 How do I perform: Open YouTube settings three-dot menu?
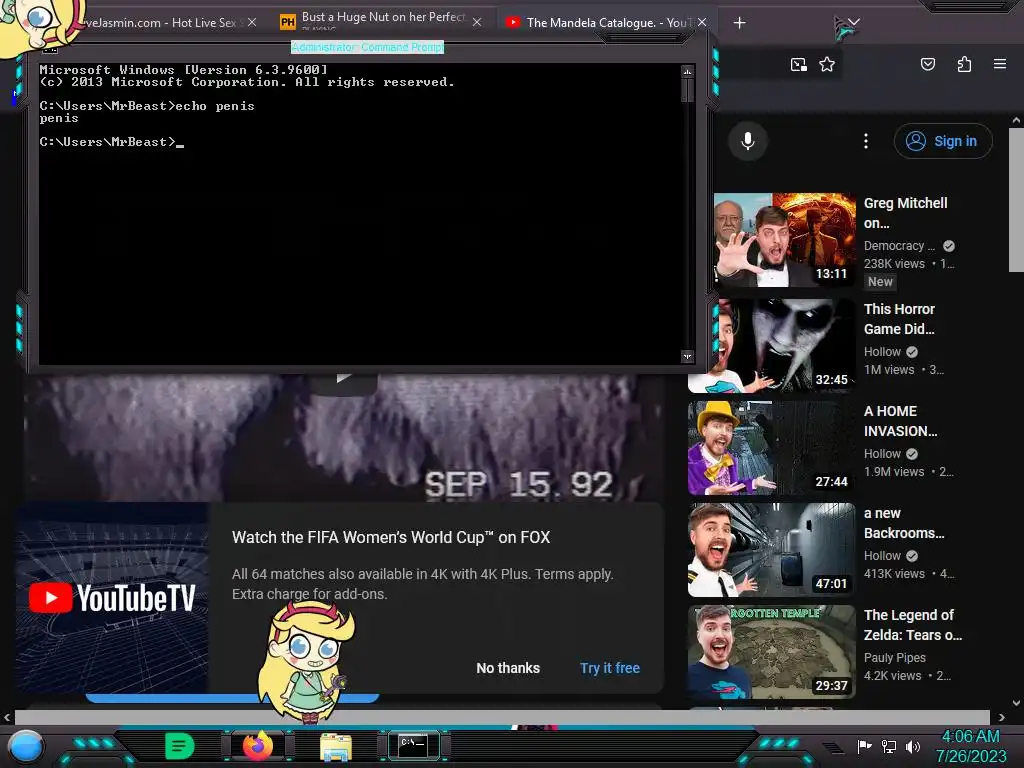coord(866,140)
